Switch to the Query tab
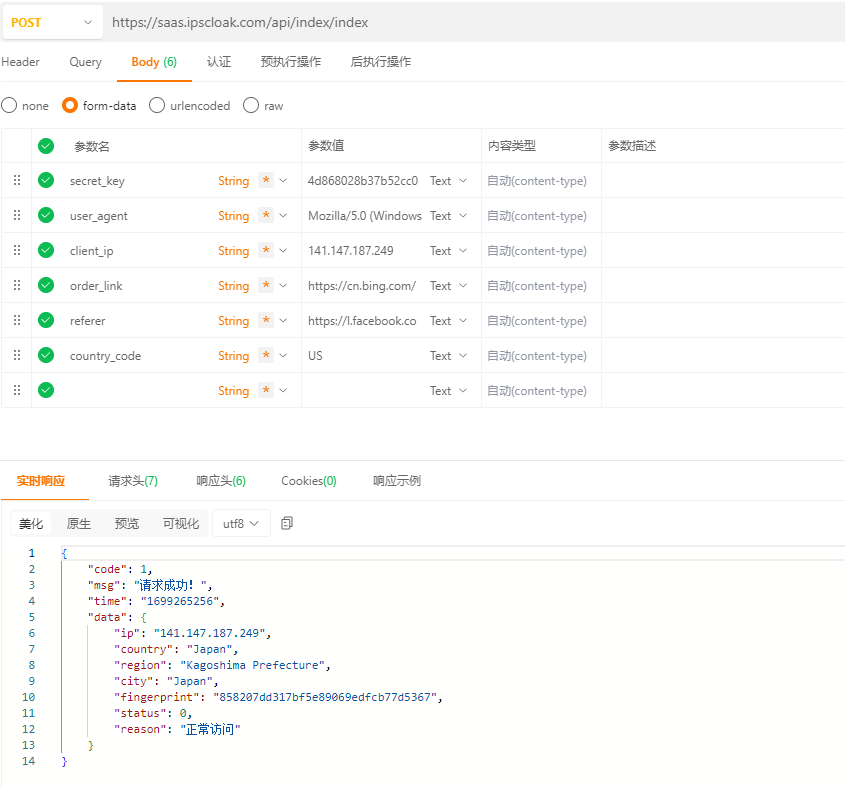Screen dimensions: 845x789 85,62
